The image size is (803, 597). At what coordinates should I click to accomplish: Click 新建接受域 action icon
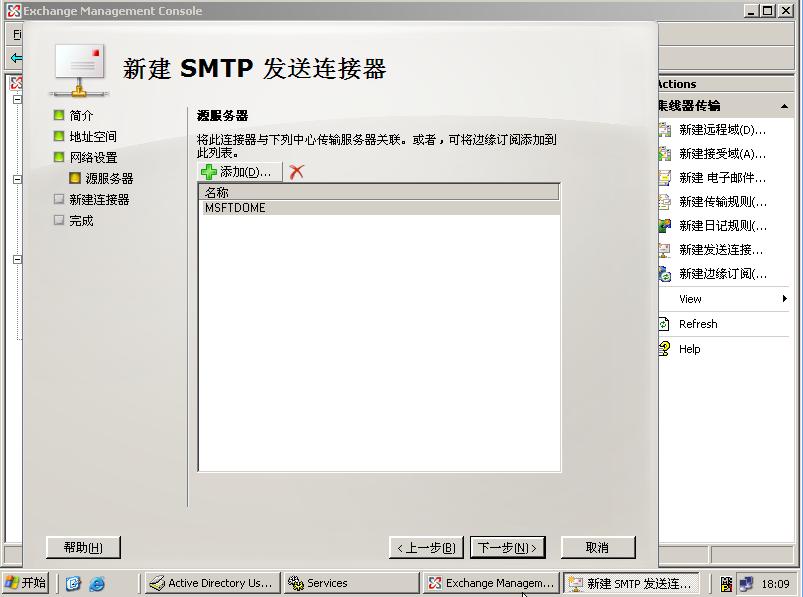[665, 154]
